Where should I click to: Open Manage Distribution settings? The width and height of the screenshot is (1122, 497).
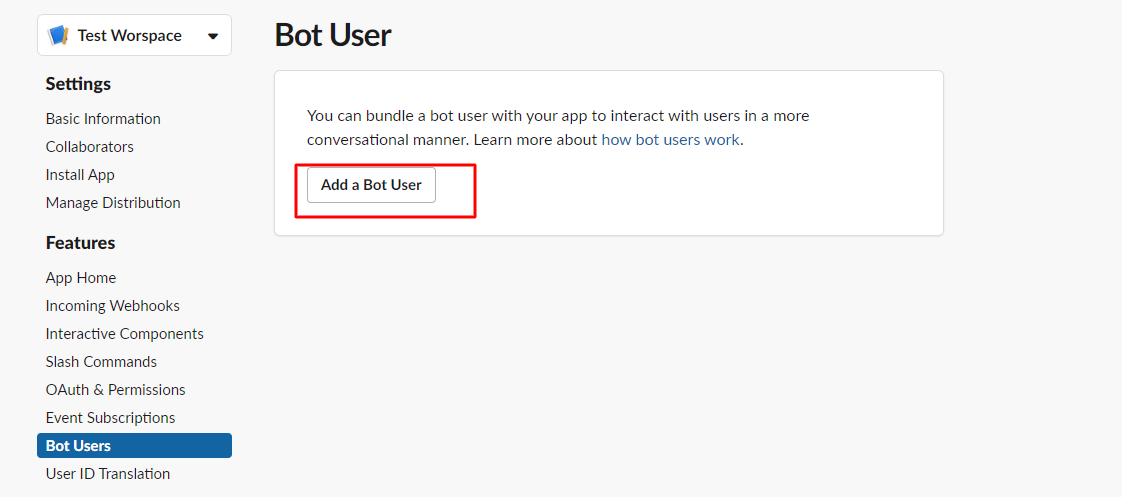point(113,203)
